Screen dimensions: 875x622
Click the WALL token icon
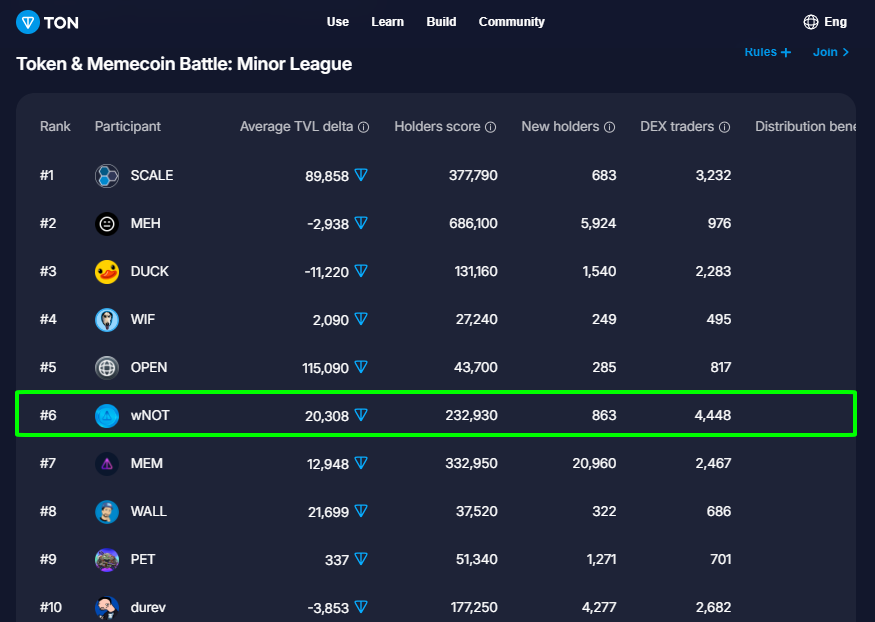(x=107, y=512)
